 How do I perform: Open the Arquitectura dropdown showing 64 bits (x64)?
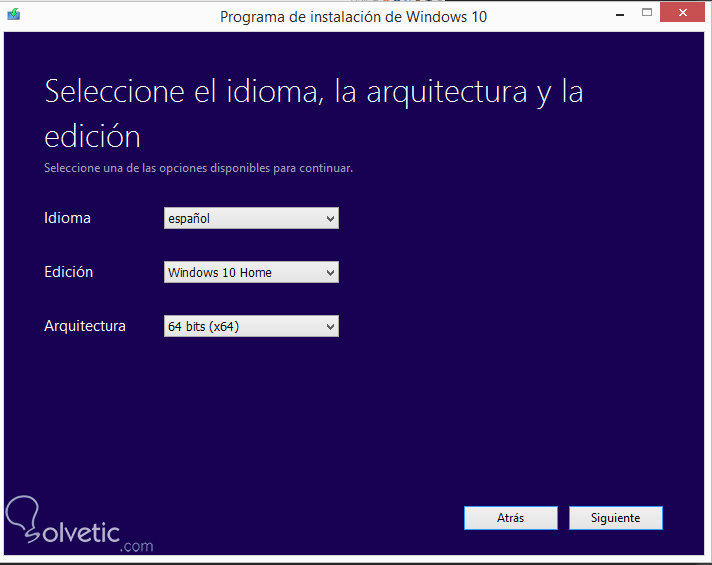(x=251, y=326)
